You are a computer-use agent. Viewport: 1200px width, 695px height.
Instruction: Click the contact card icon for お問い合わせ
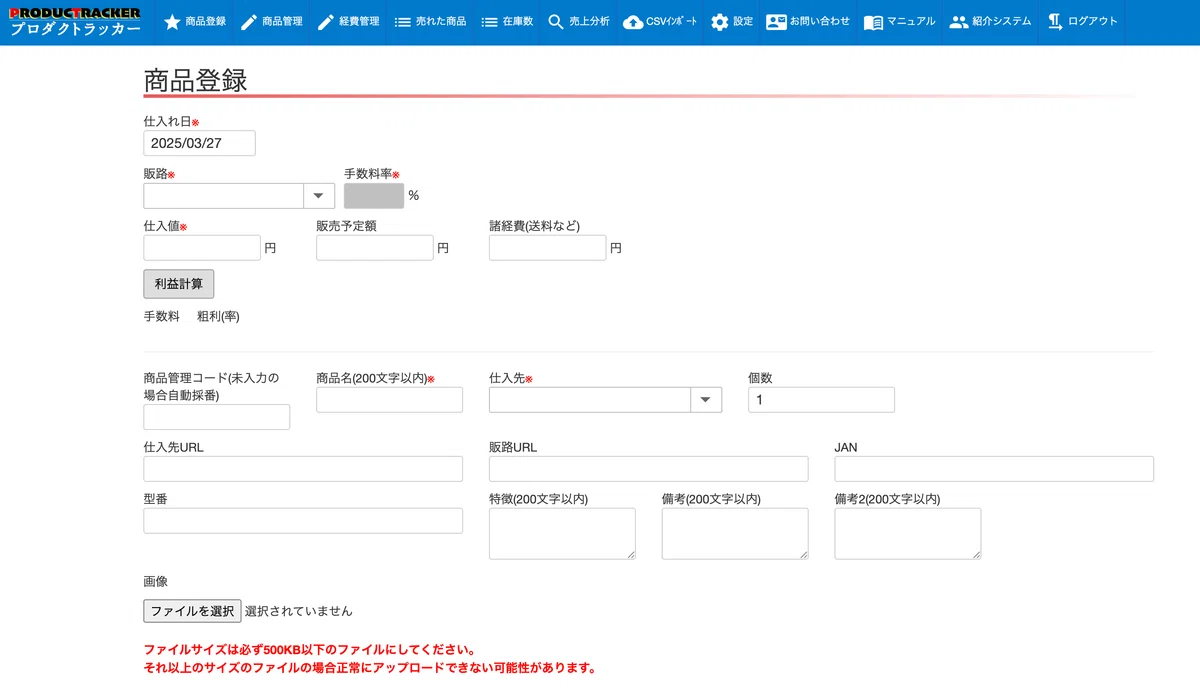point(776,22)
